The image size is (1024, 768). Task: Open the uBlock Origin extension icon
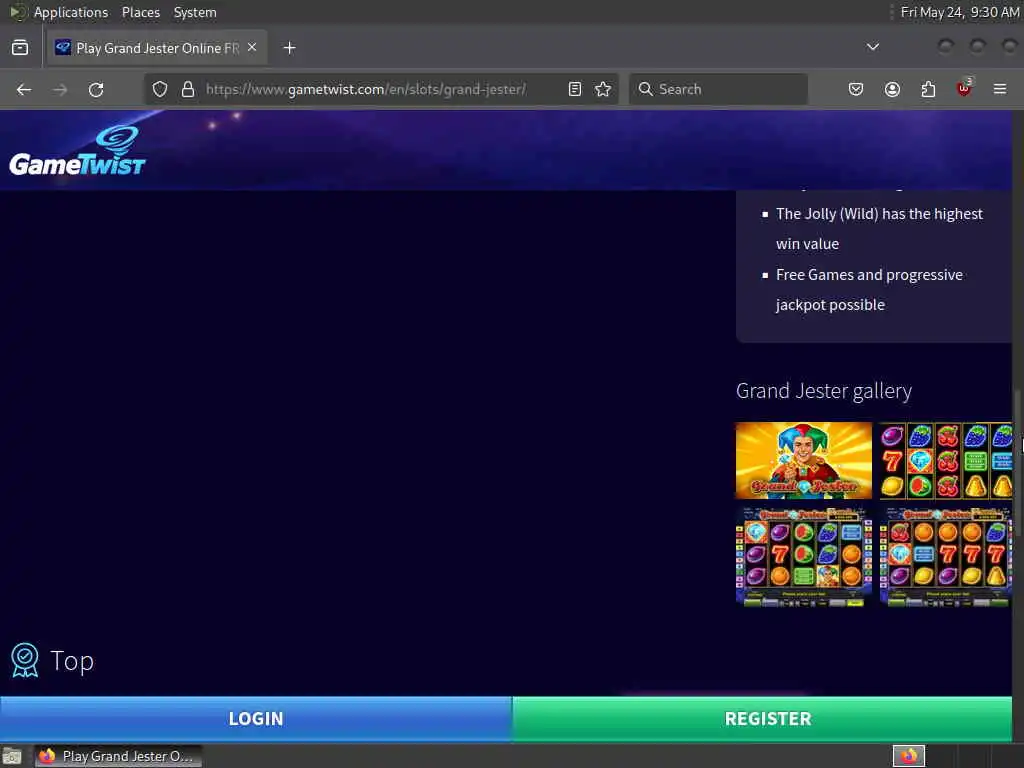[x=964, y=88]
